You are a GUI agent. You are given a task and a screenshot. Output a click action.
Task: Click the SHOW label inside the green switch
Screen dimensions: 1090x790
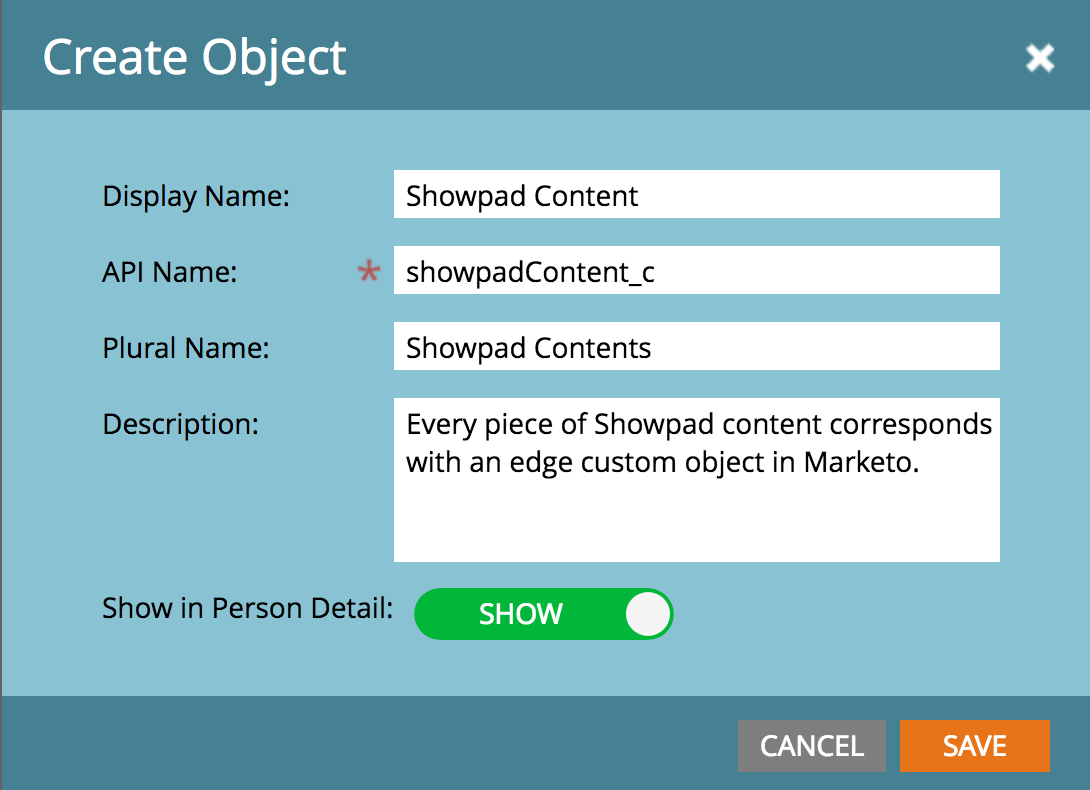click(x=520, y=614)
